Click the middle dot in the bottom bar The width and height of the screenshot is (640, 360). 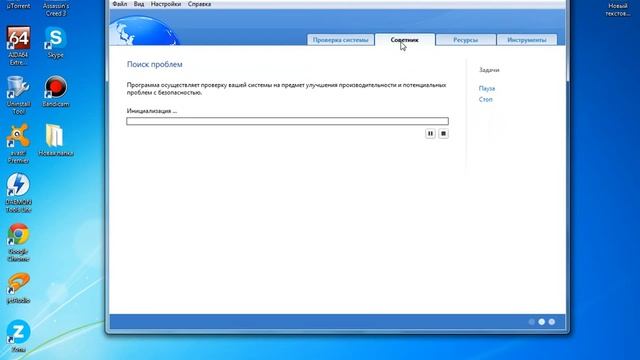click(542, 322)
